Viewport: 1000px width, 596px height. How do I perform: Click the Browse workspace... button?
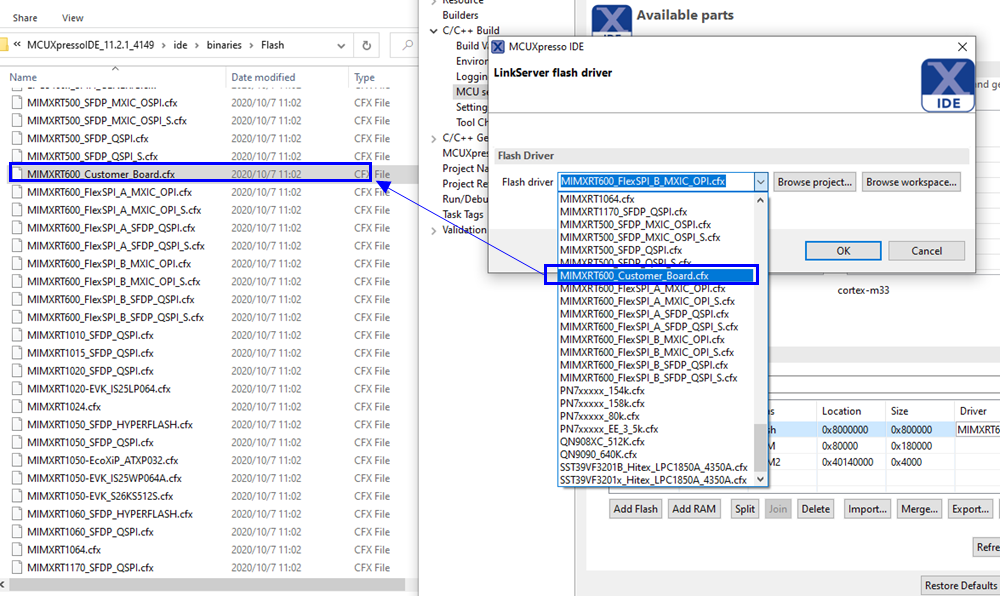click(911, 182)
